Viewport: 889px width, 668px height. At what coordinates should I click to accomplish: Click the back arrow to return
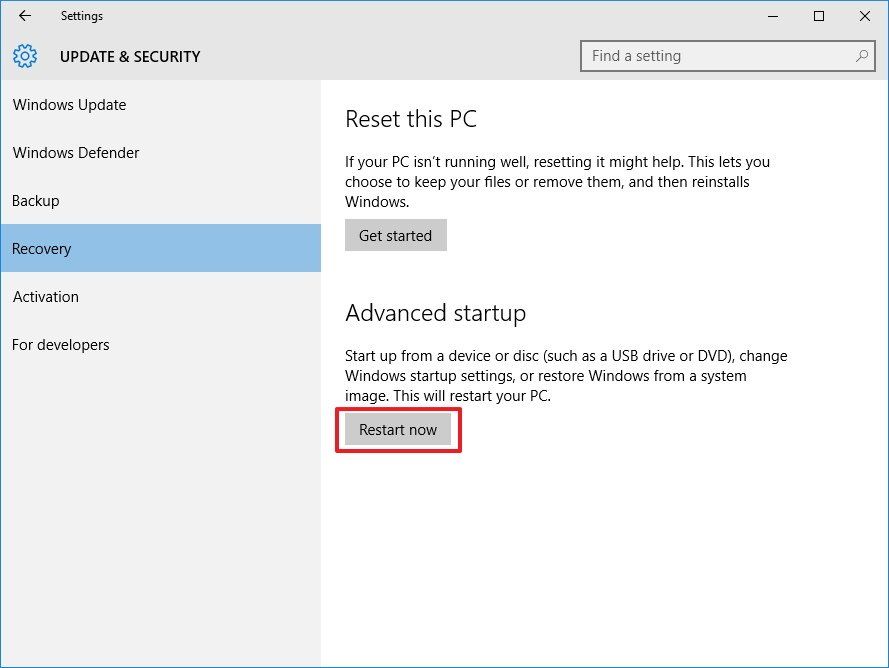(x=24, y=16)
